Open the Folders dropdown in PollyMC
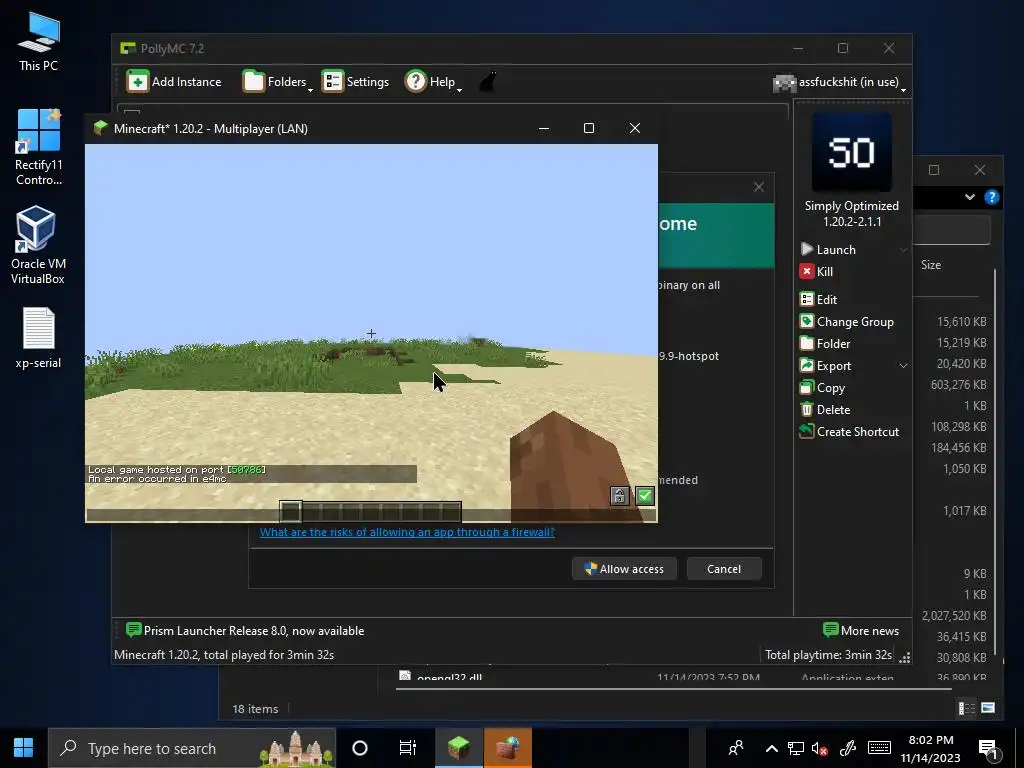Image resolution: width=1024 pixels, height=768 pixels. pyautogui.click(x=278, y=82)
